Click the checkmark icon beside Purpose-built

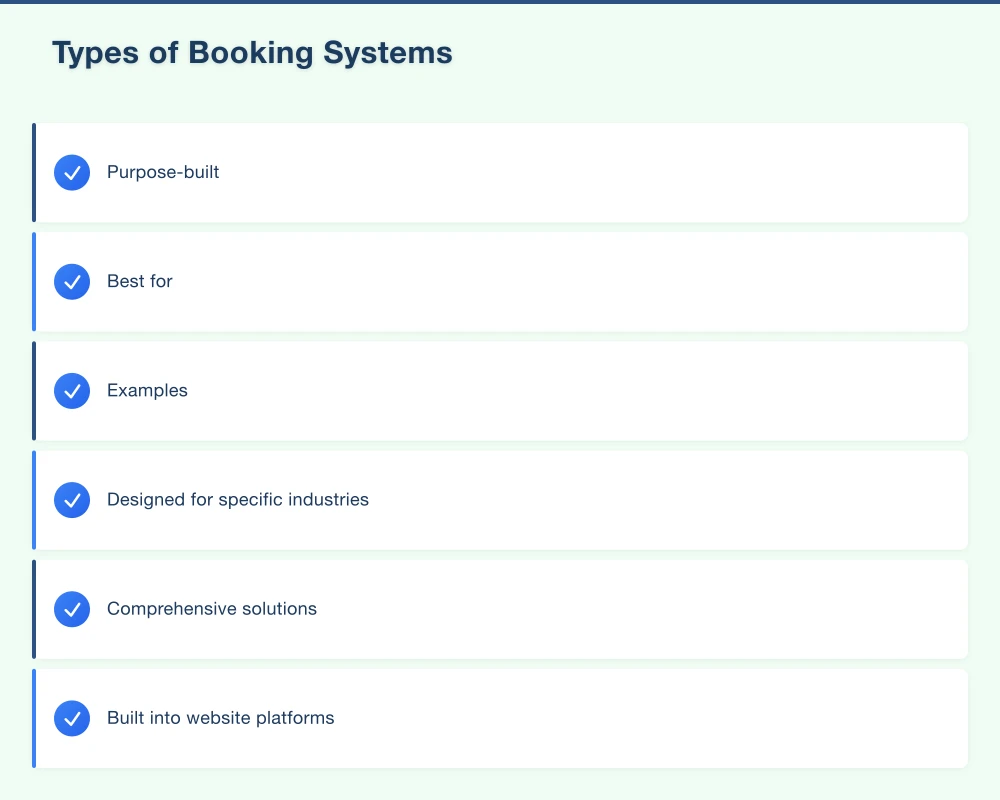(71, 172)
